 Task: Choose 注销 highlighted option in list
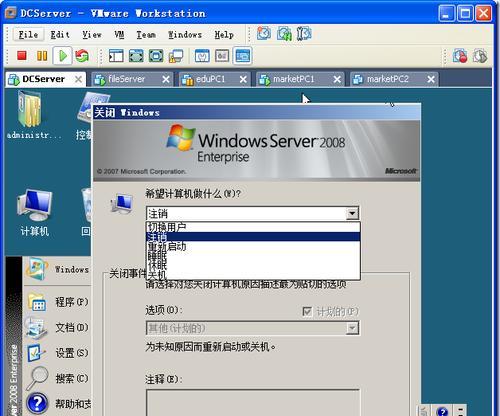pos(253,237)
